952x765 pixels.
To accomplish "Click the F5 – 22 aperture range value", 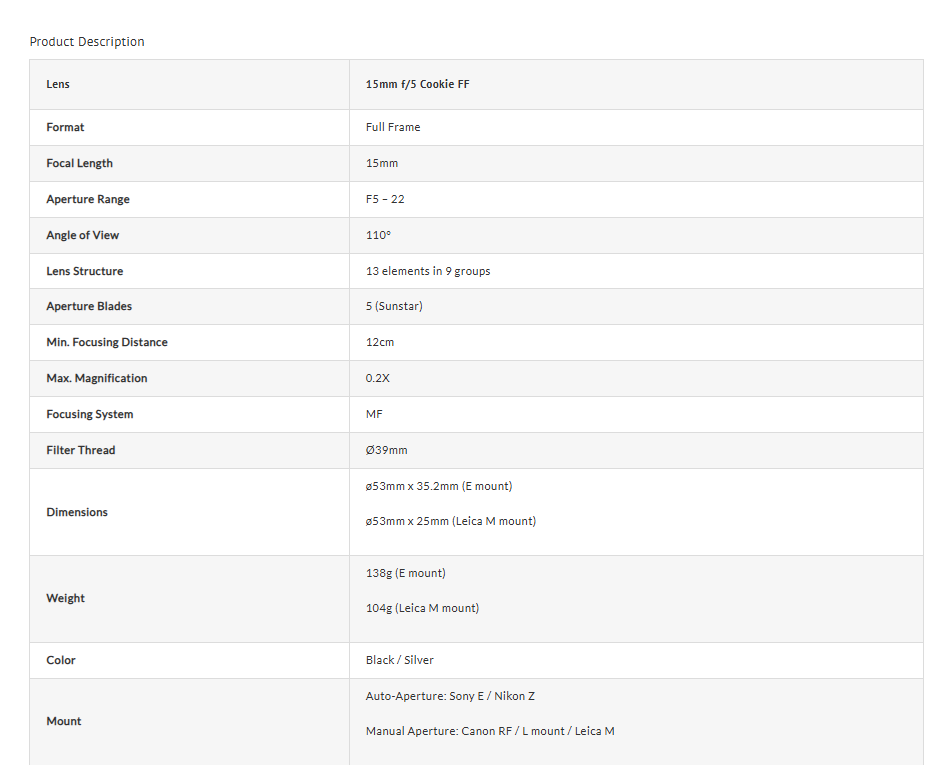I will tap(385, 199).
